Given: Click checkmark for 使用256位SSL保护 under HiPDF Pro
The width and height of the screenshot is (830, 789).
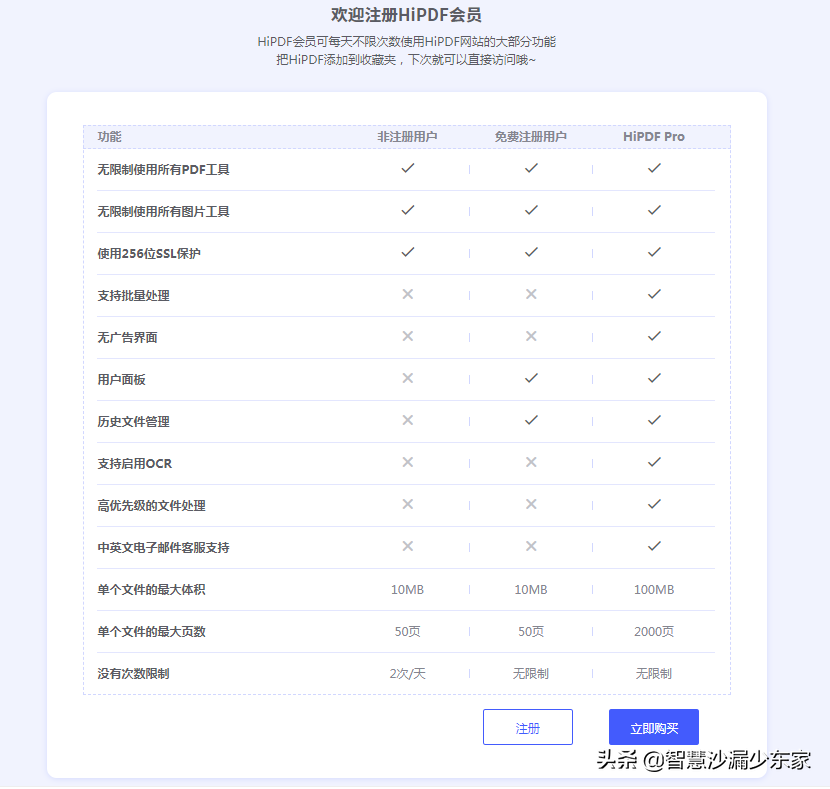Looking at the screenshot, I should [654, 252].
